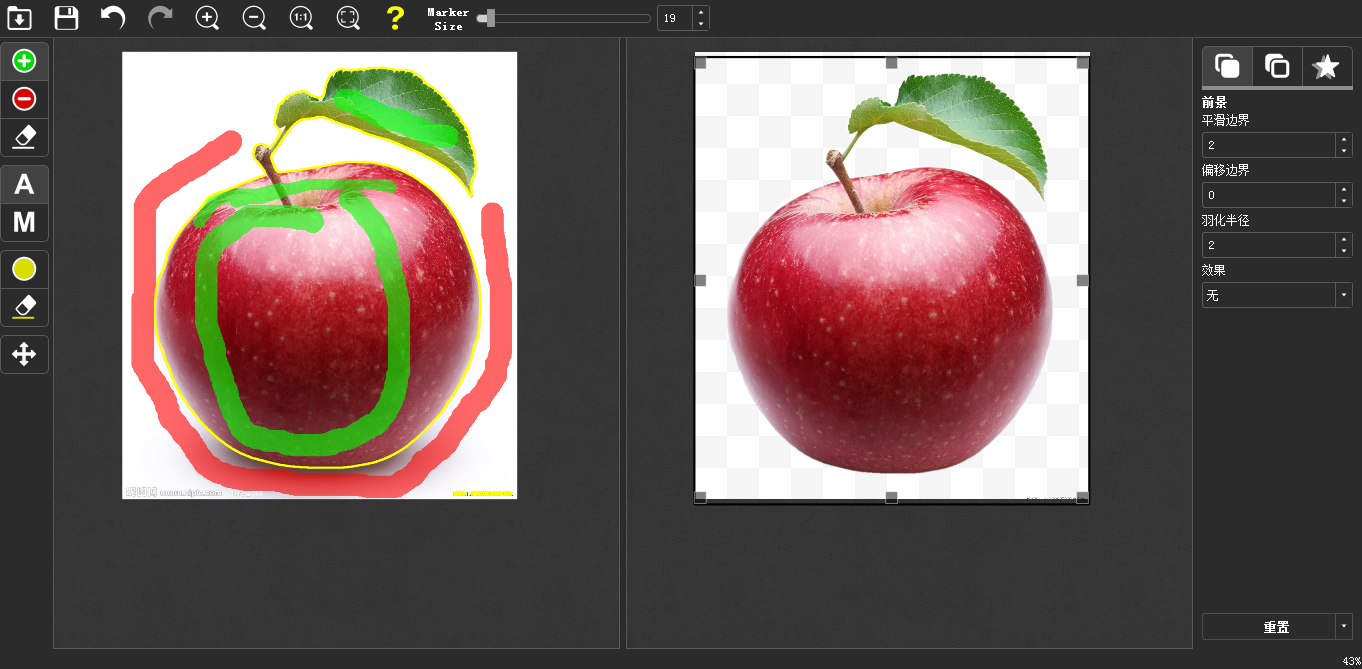The image size is (1362, 669).
Task: Select the move pan arrows tool
Action: coord(24,355)
